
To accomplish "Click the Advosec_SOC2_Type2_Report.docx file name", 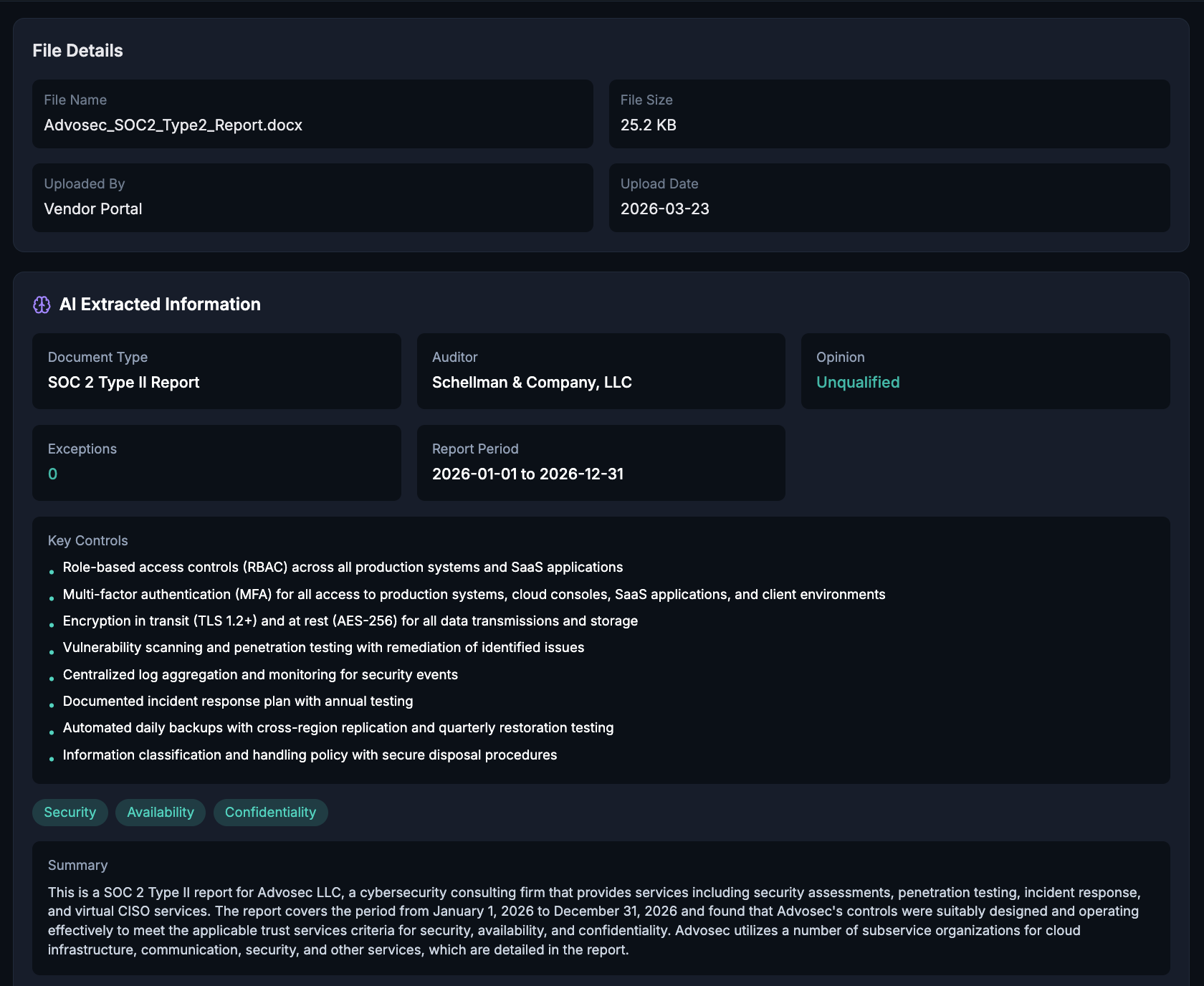I will coord(173,125).
